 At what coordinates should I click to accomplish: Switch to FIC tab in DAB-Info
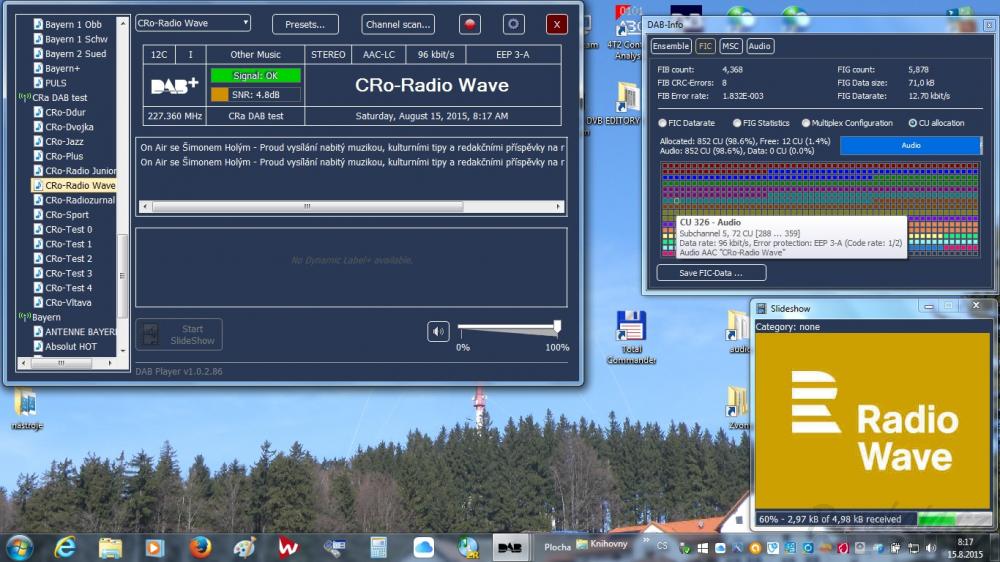[x=705, y=46]
